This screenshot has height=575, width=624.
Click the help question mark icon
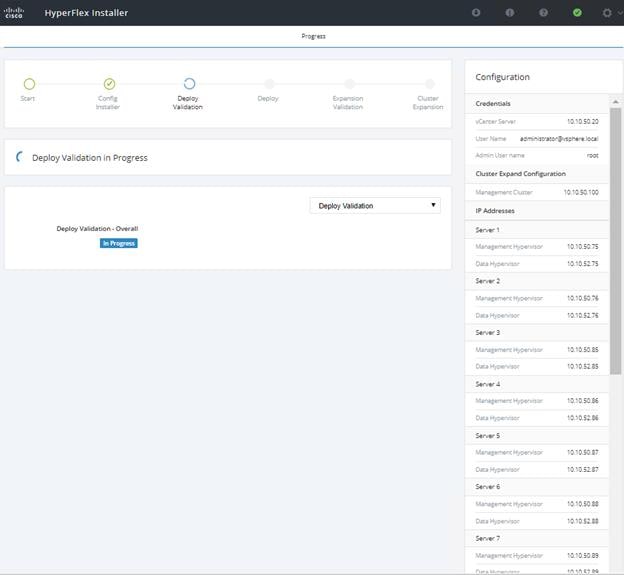tap(543, 13)
